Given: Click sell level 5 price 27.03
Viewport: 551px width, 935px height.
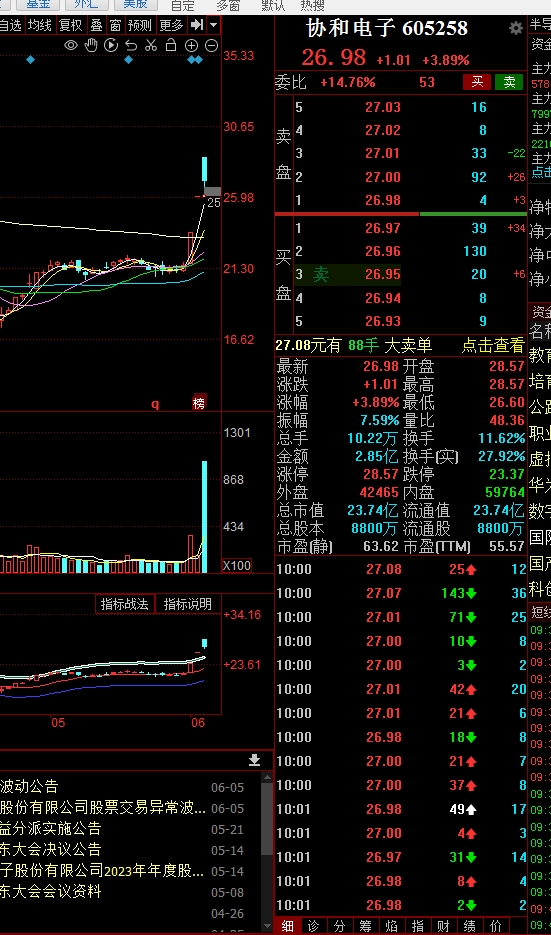Looking at the screenshot, I should 383,107.
